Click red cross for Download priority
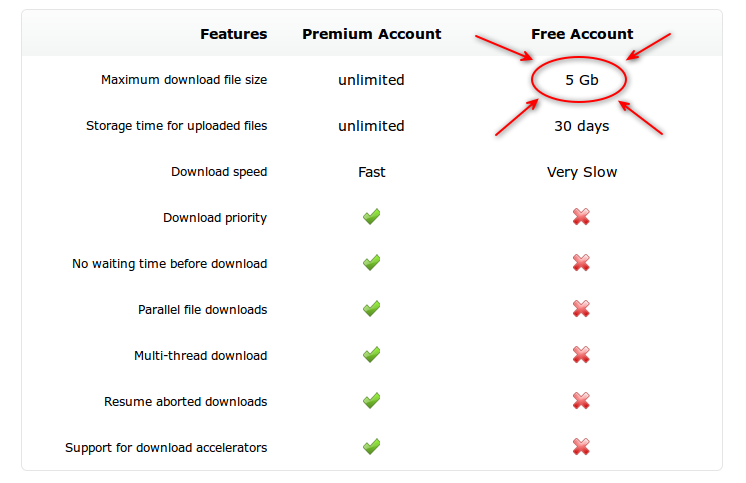Image resolution: width=746 pixels, height=483 pixels. (581, 217)
